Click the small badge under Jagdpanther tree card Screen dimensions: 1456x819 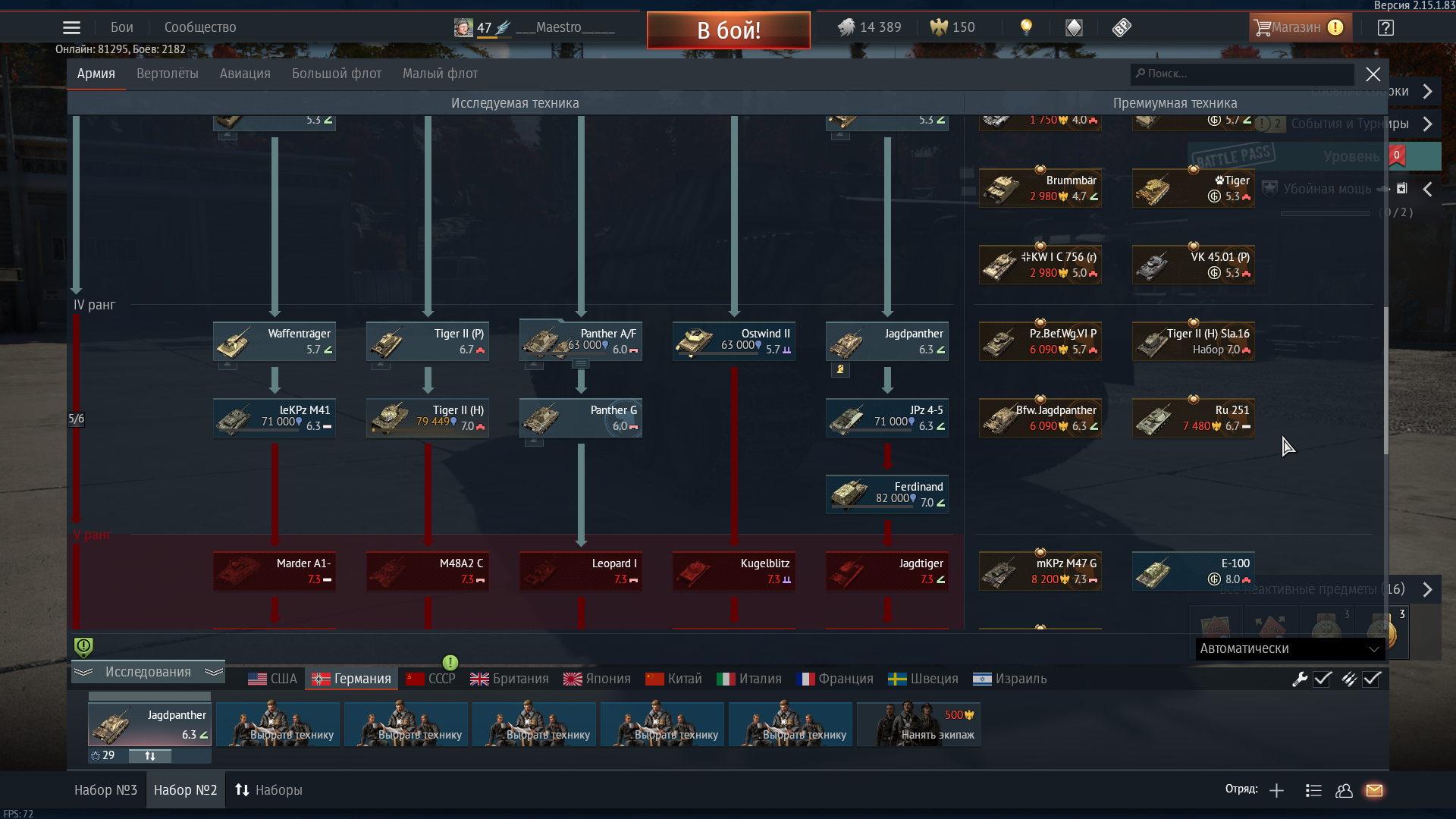click(840, 369)
